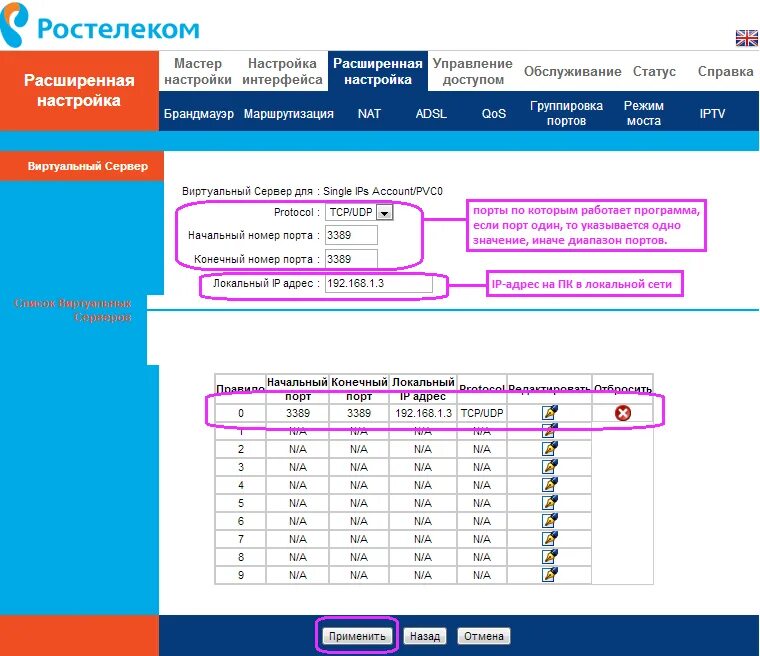Click the Применить button
This screenshot has width=760, height=656.
357,636
